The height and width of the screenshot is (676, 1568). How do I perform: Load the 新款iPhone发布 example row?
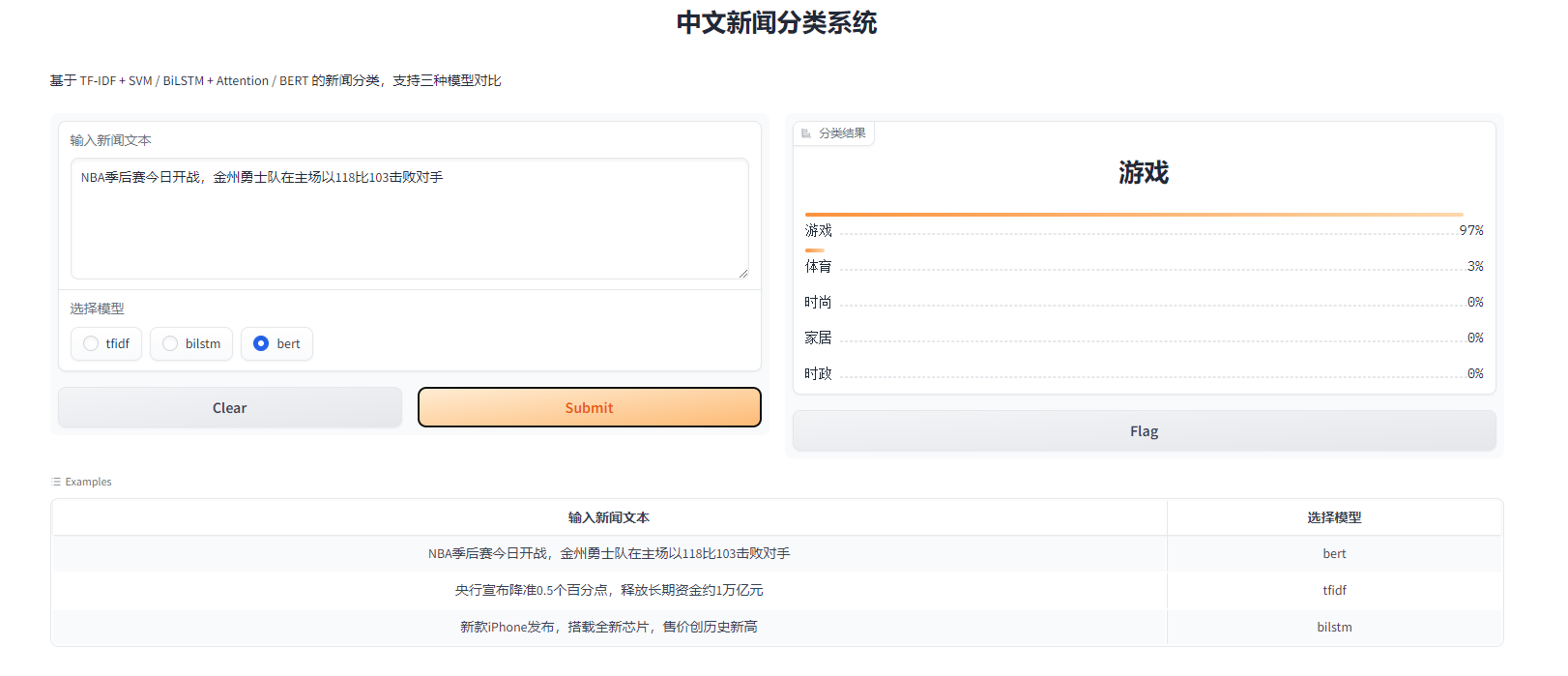pos(609,627)
